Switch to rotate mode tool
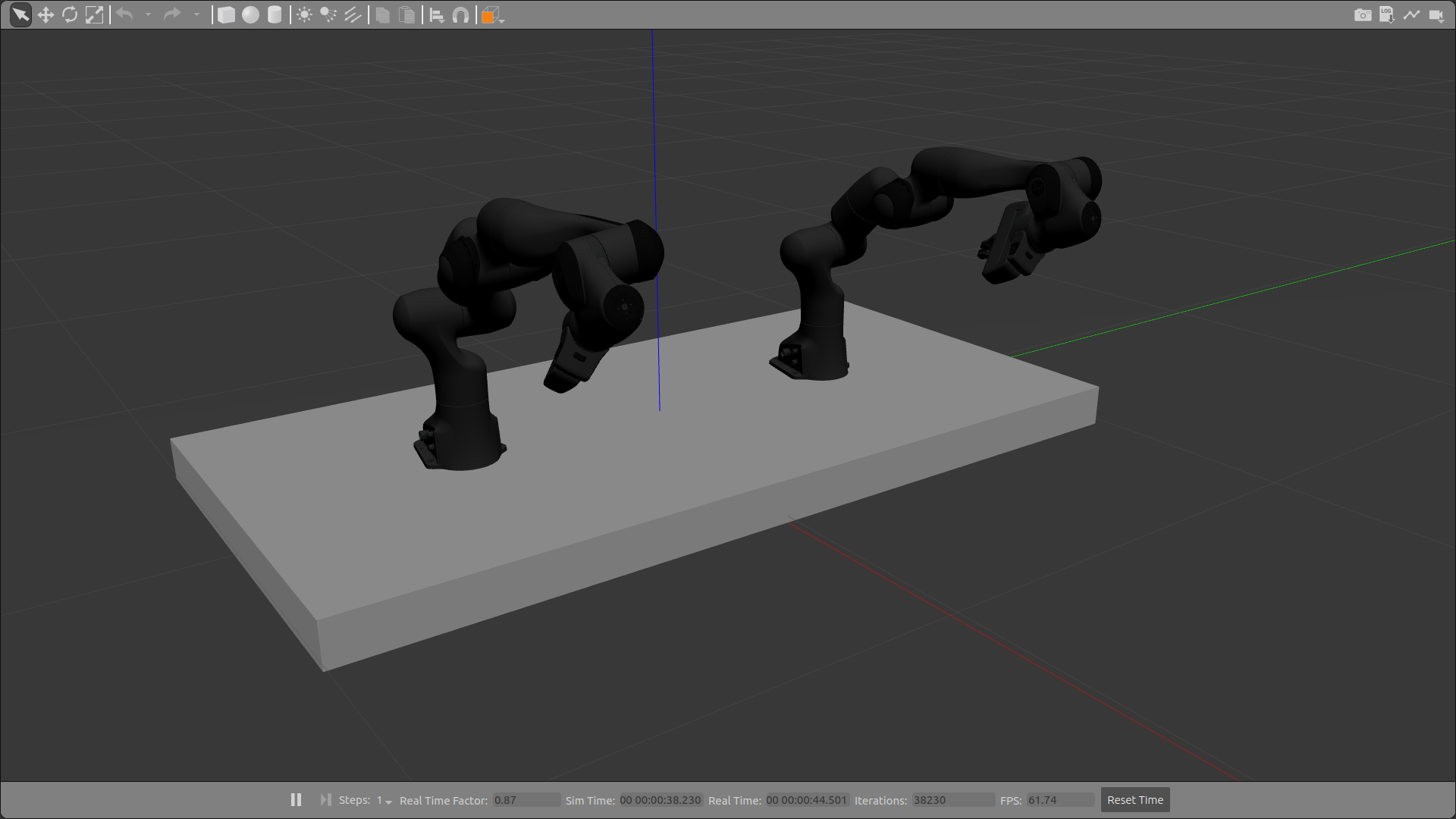The height and width of the screenshot is (819, 1456). (x=70, y=14)
